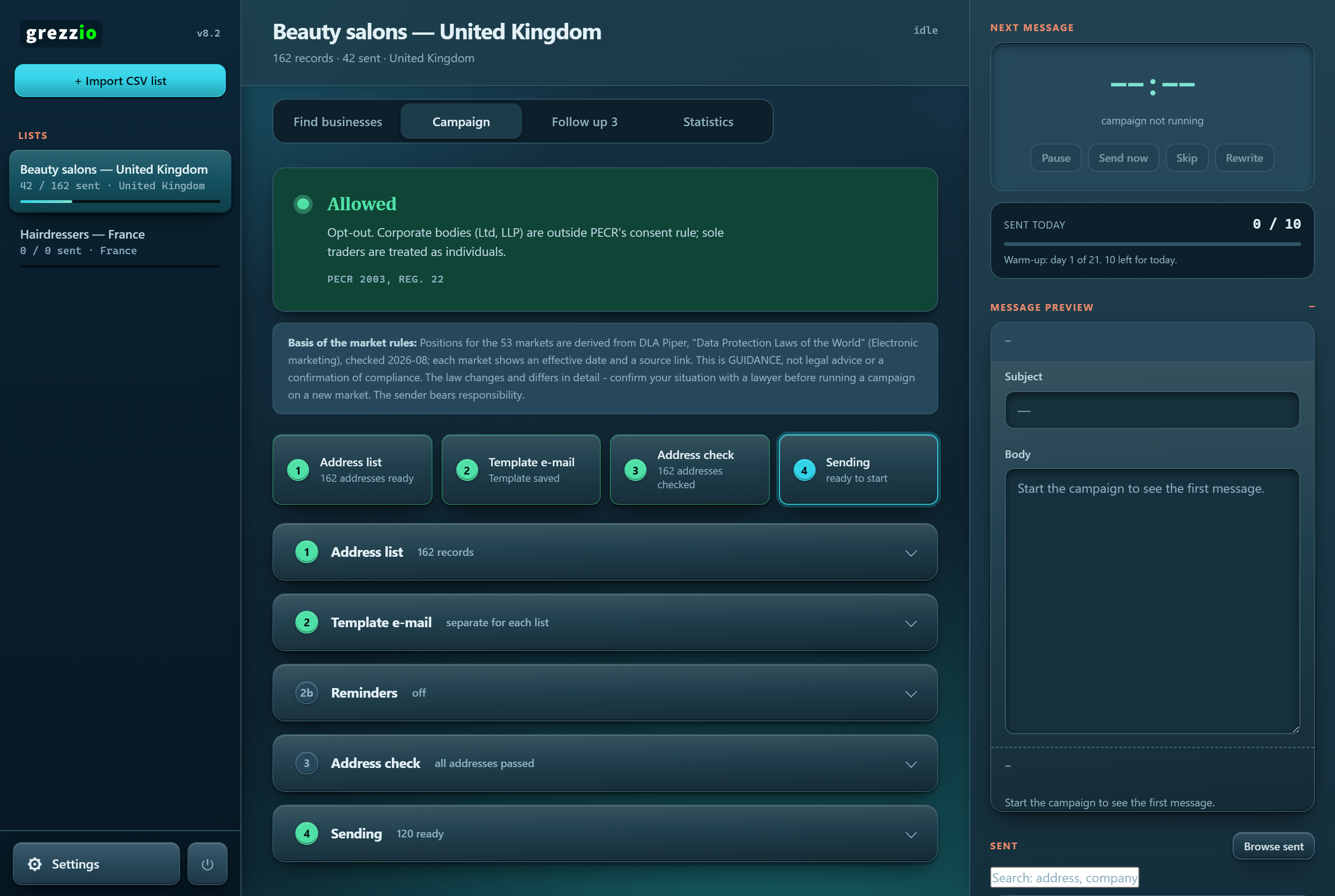Screen dimensions: 1335x896
Task: Open the Statistics tab
Action: tap(708, 122)
